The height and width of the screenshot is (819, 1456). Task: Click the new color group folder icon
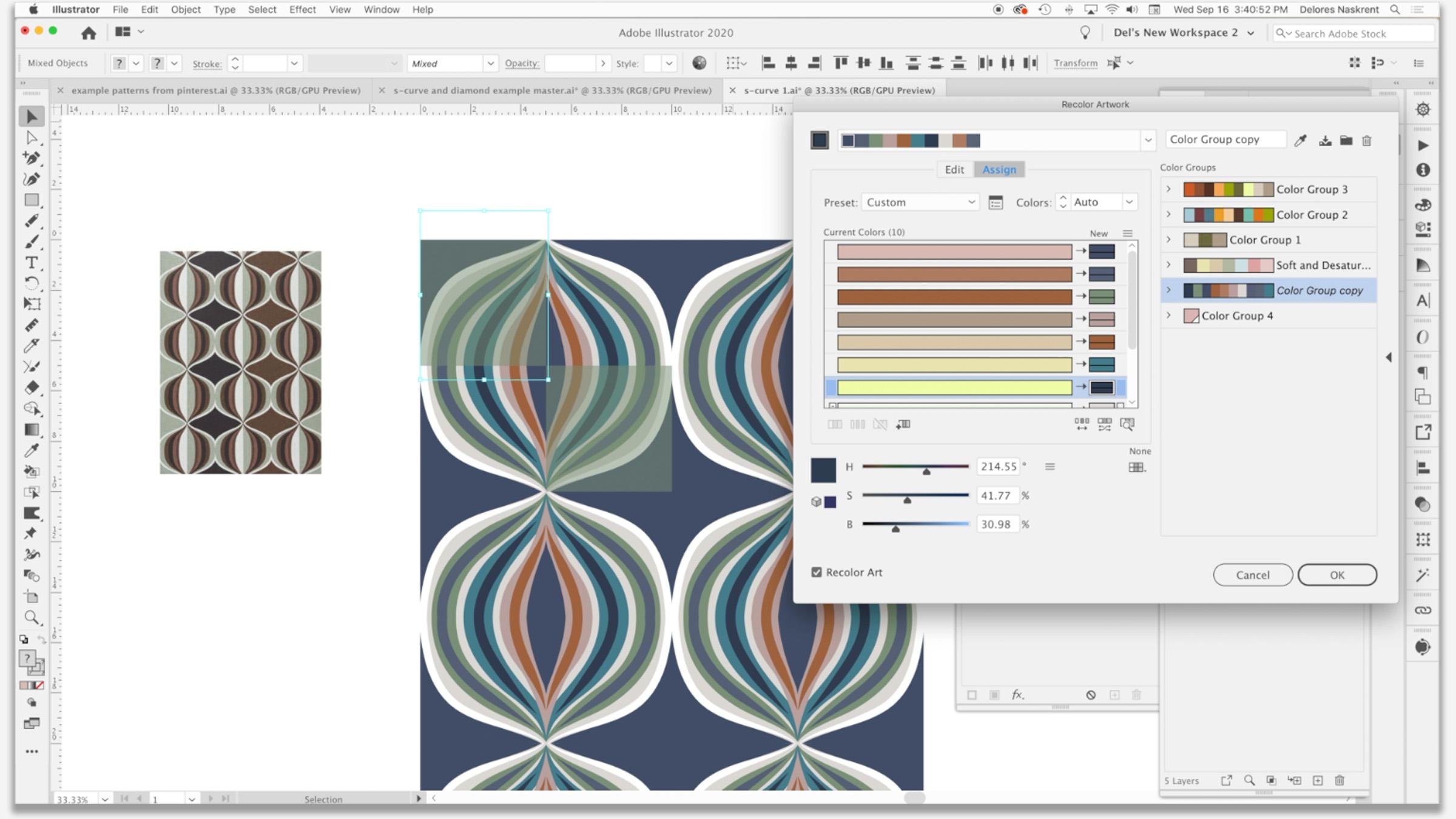tap(1346, 141)
